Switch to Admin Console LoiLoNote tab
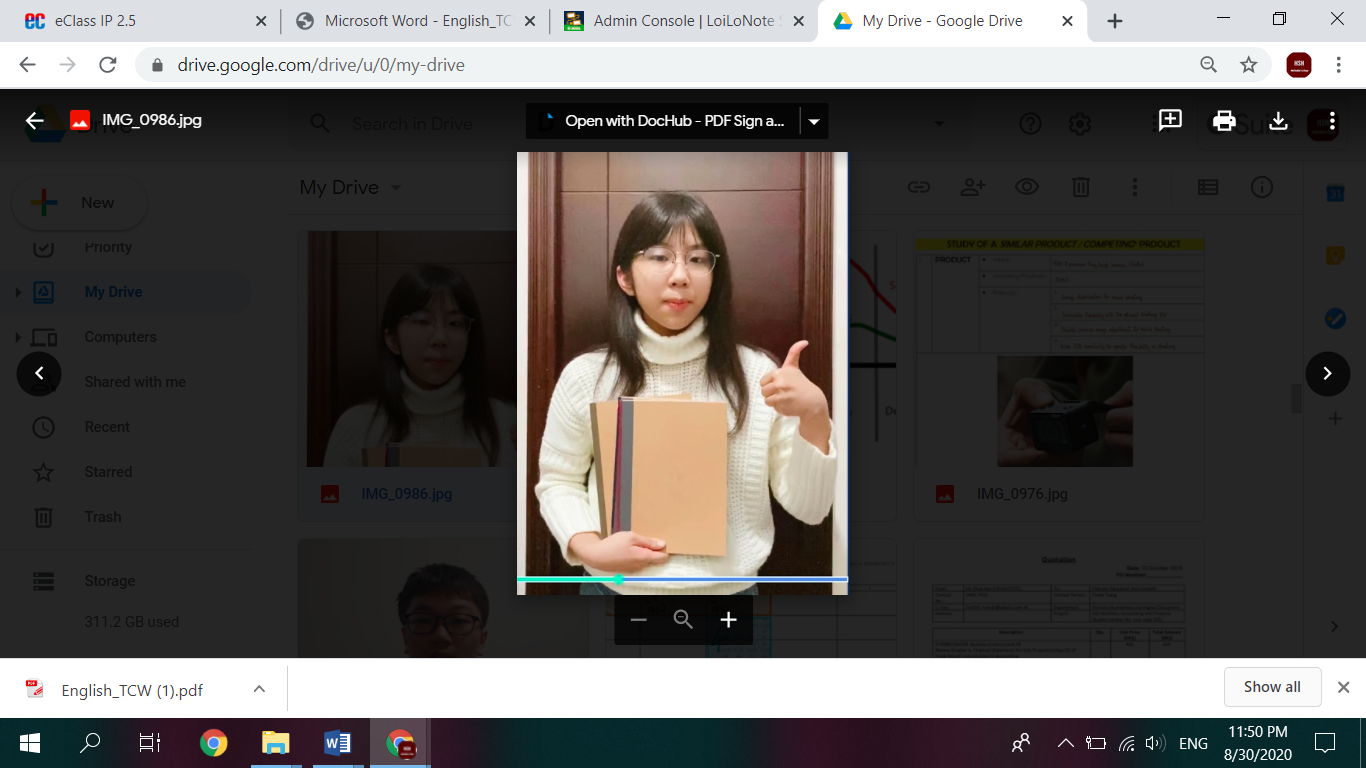 [x=685, y=21]
